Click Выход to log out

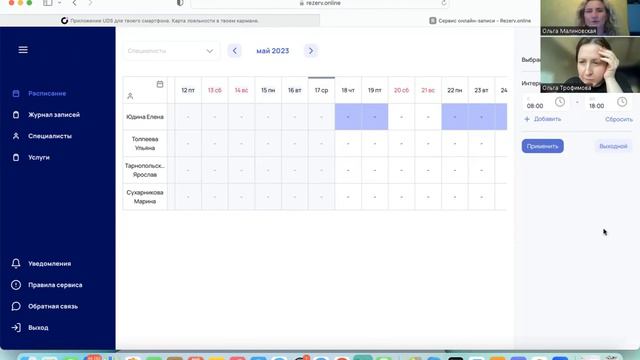[38, 327]
